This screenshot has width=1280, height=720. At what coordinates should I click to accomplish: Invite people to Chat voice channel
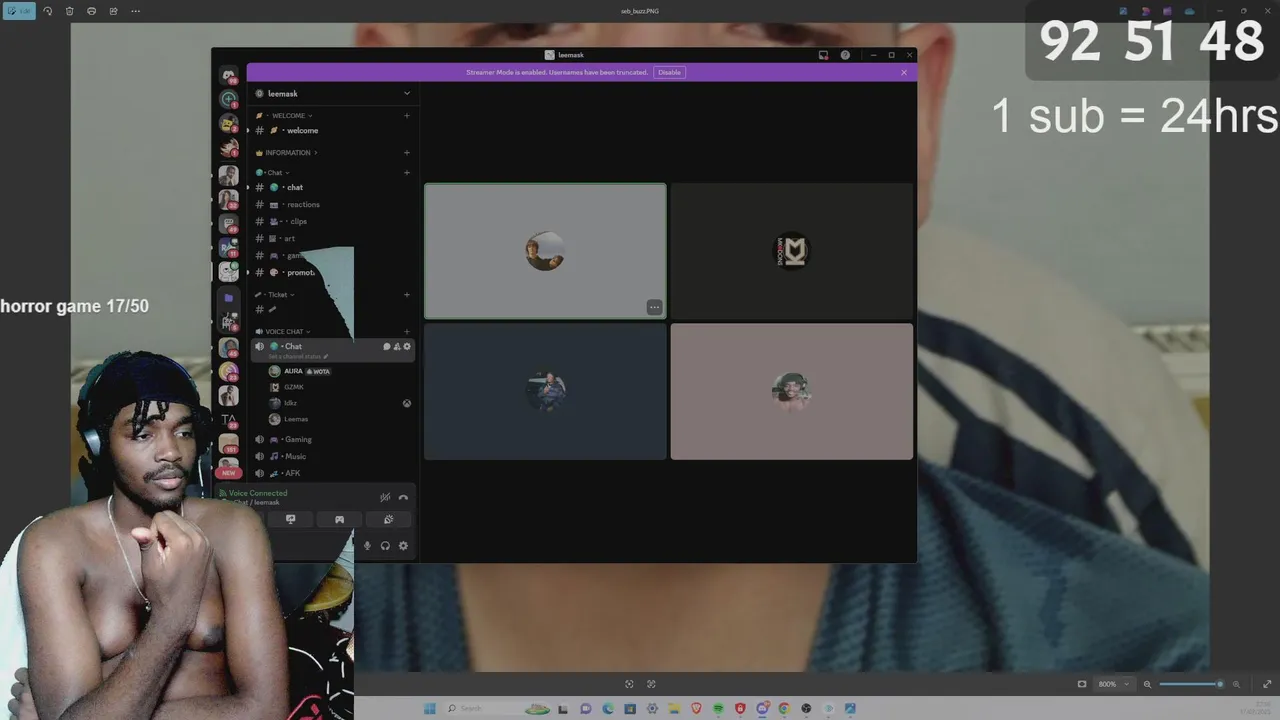(396, 346)
